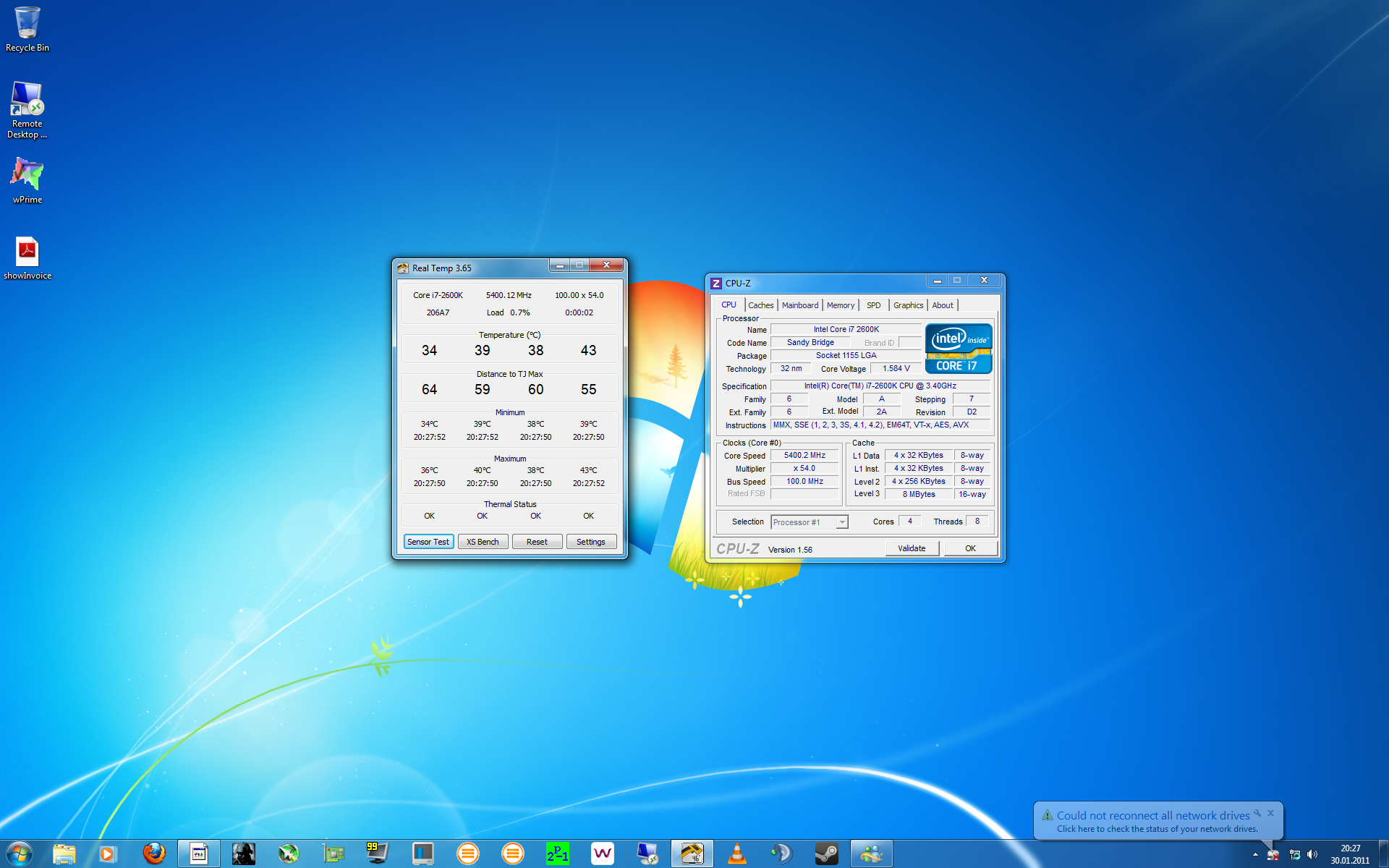Image resolution: width=1389 pixels, height=868 pixels.
Task: Click the Level 3 cache 8 MBytes value
Action: tap(919, 495)
